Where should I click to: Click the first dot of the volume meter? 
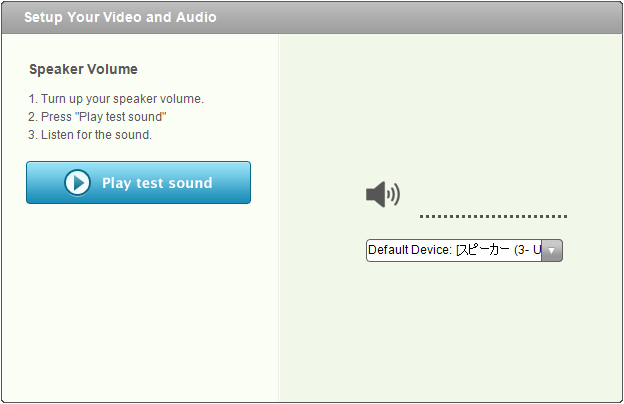[421, 217]
